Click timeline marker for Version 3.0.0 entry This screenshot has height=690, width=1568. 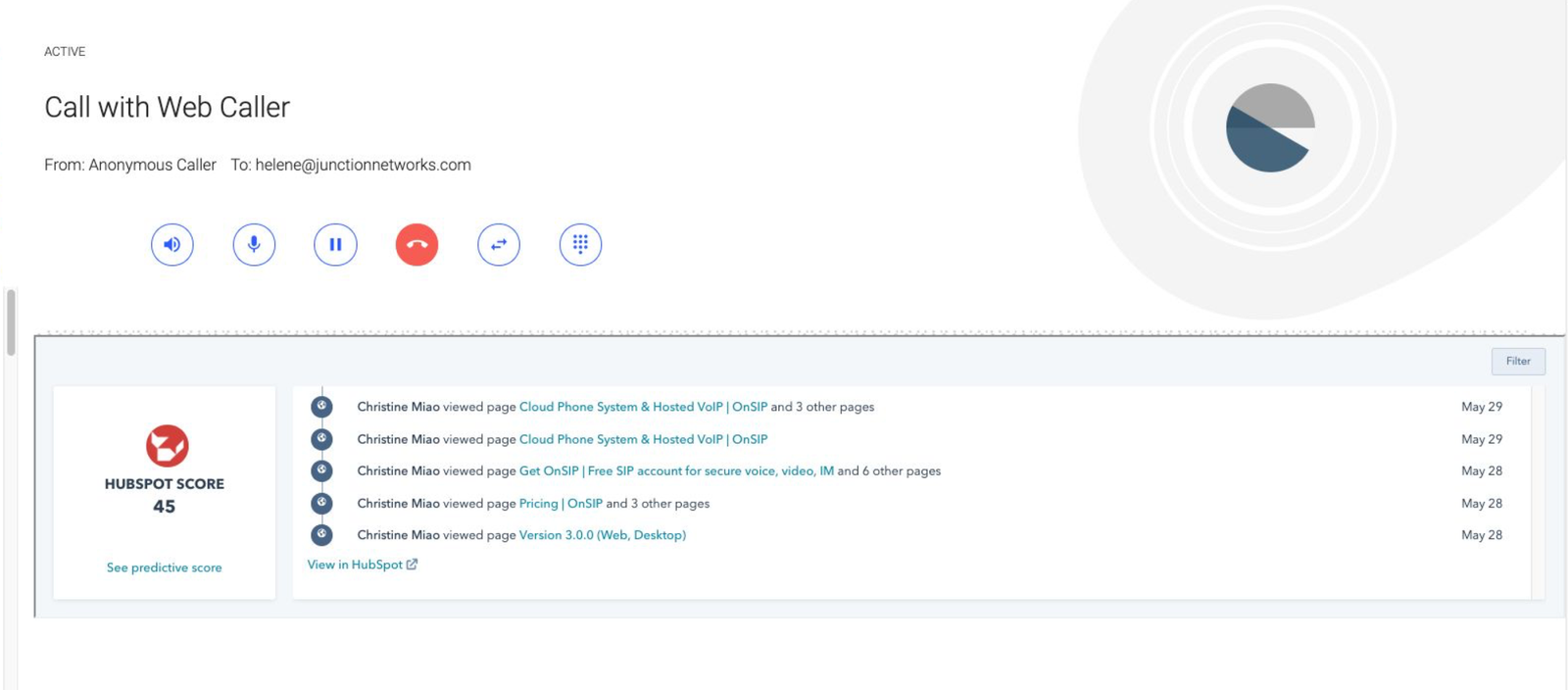pos(321,535)
